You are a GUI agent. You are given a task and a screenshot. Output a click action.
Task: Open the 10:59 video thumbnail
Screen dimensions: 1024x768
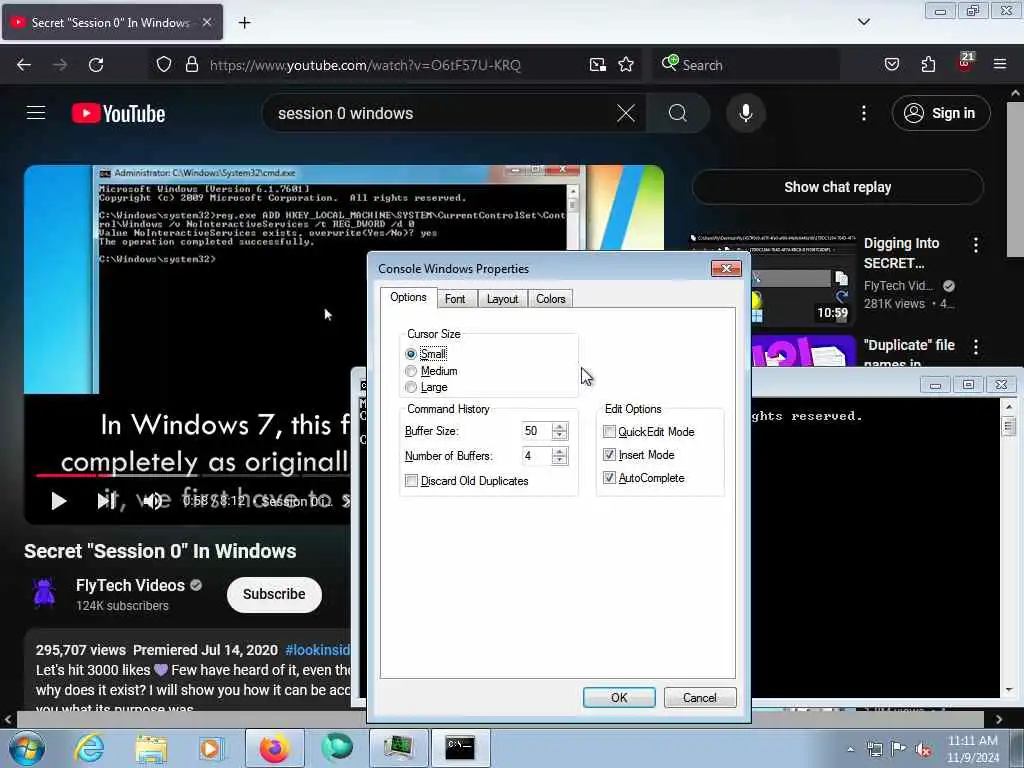click(803, 280)
